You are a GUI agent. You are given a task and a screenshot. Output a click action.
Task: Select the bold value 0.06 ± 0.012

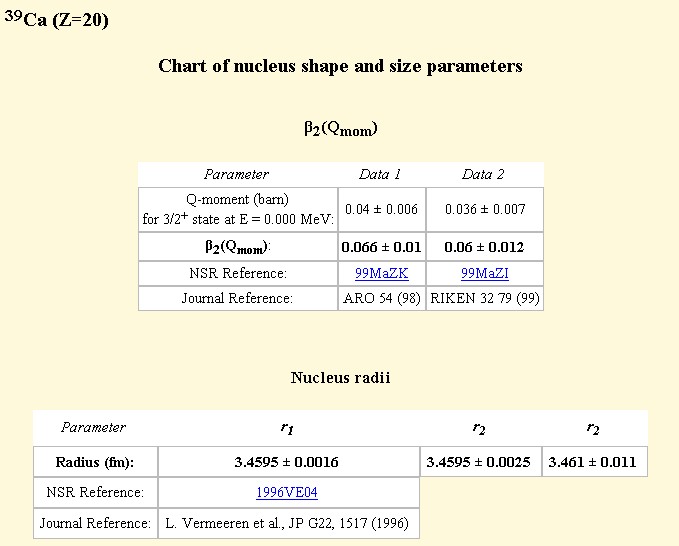[x=485, y=247]
